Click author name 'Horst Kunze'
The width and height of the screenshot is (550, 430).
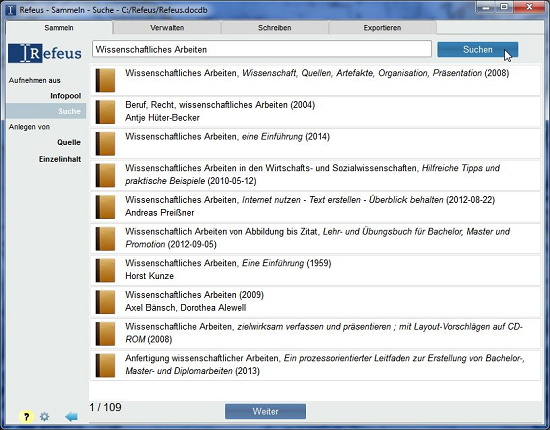[149, 276]
